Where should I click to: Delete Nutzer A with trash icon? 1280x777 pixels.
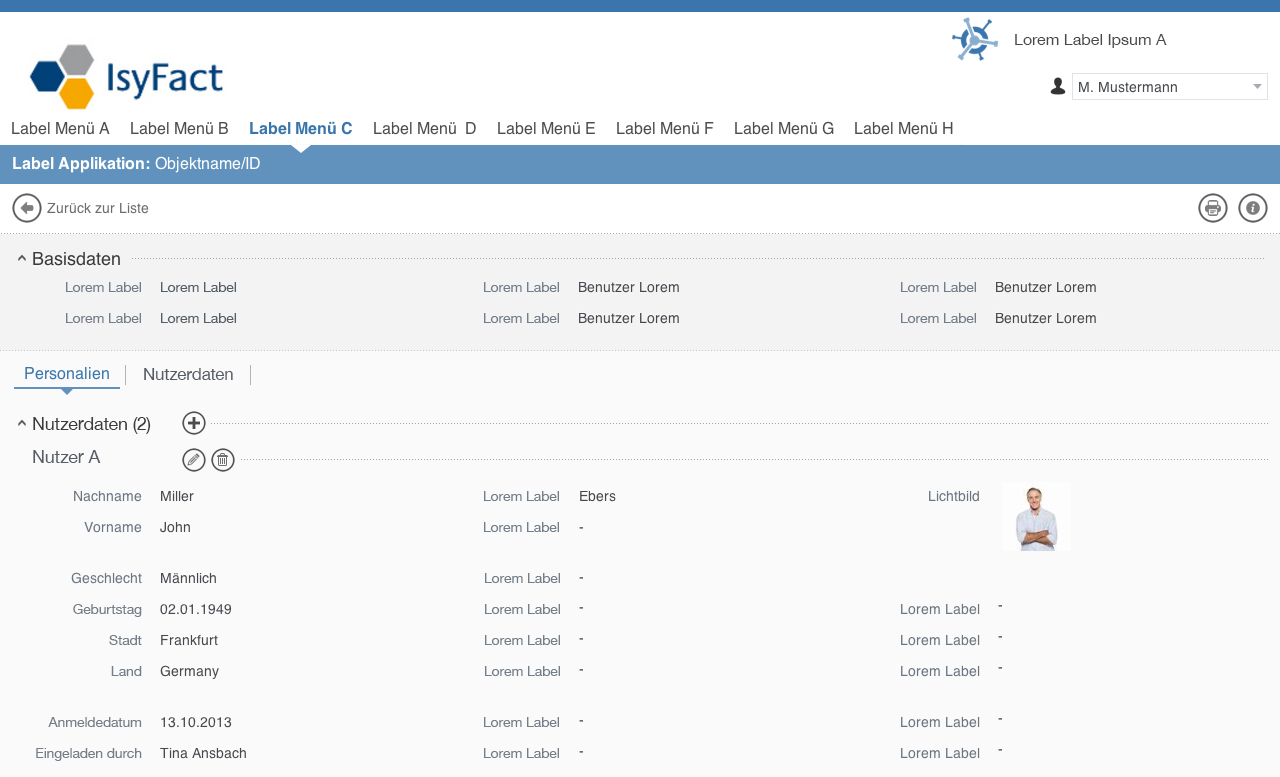click(x=223, y=460)
